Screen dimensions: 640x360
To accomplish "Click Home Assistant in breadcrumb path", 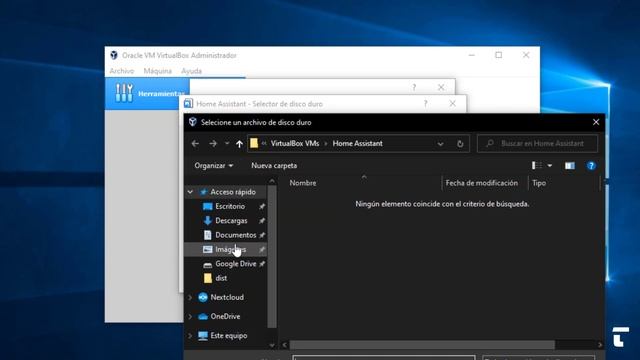I will point(358,144).
